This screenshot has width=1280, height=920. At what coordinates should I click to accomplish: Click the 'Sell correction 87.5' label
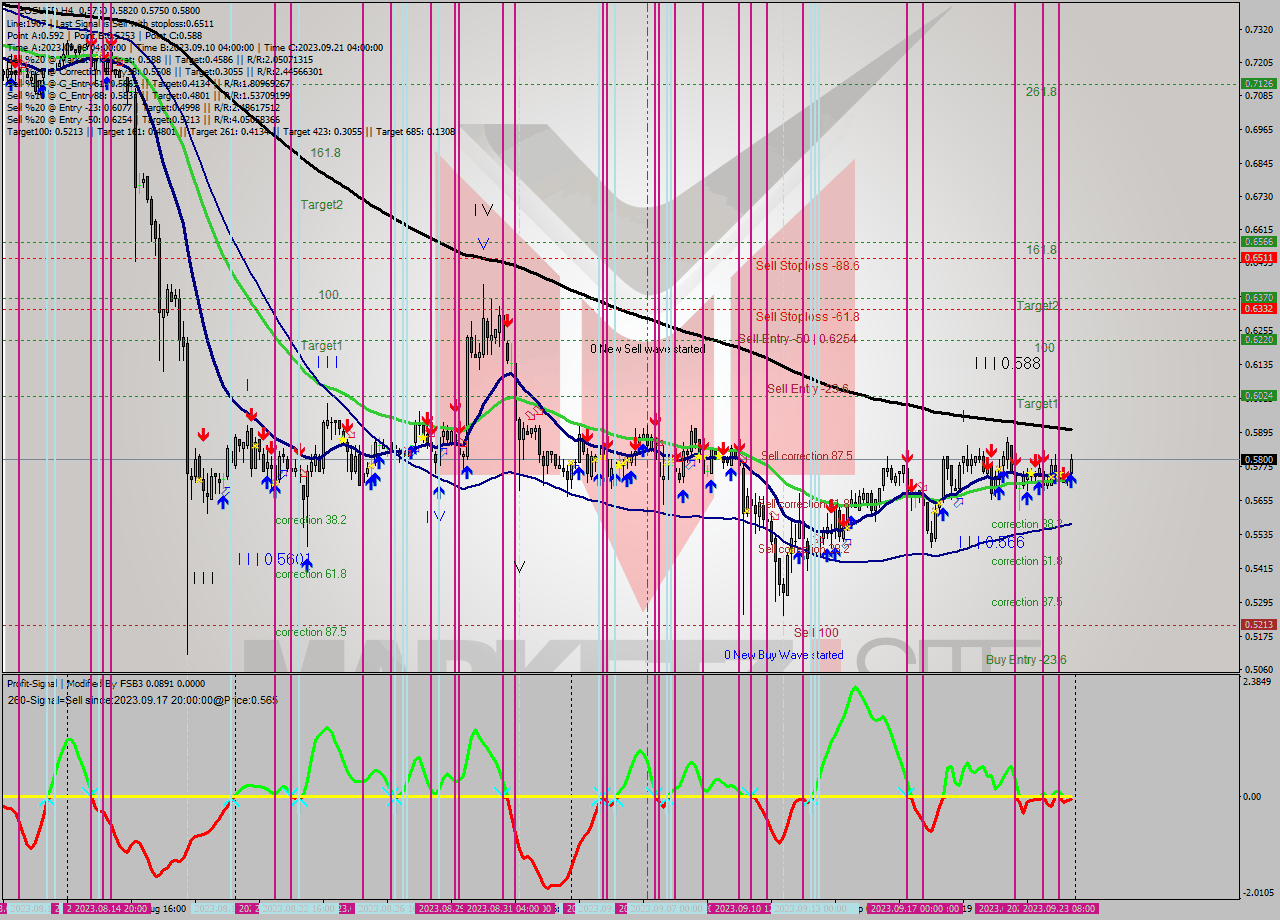[x=807, y=456]
